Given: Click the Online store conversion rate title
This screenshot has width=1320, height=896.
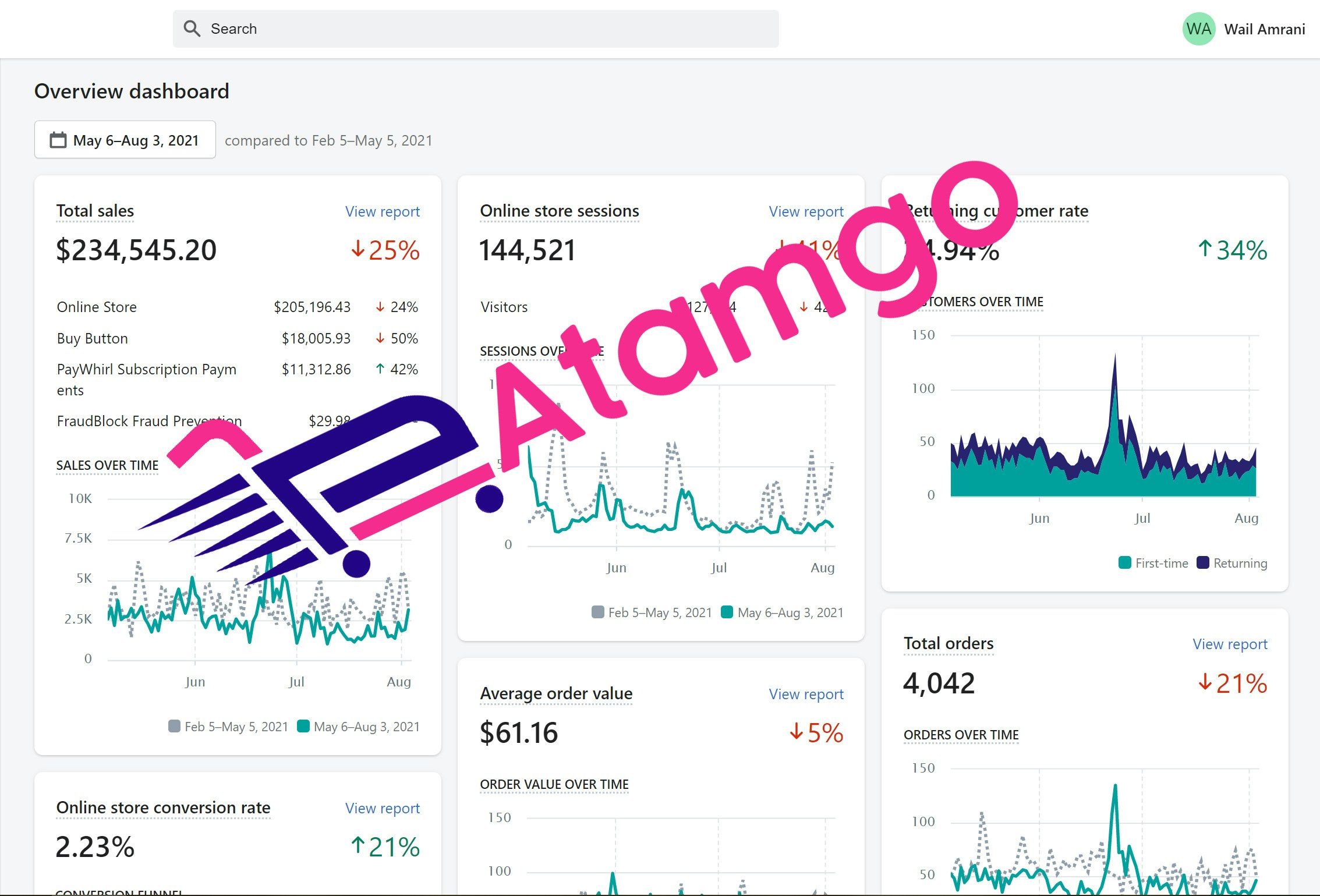Looking at the screenshot, I should (x=163, y=808).
